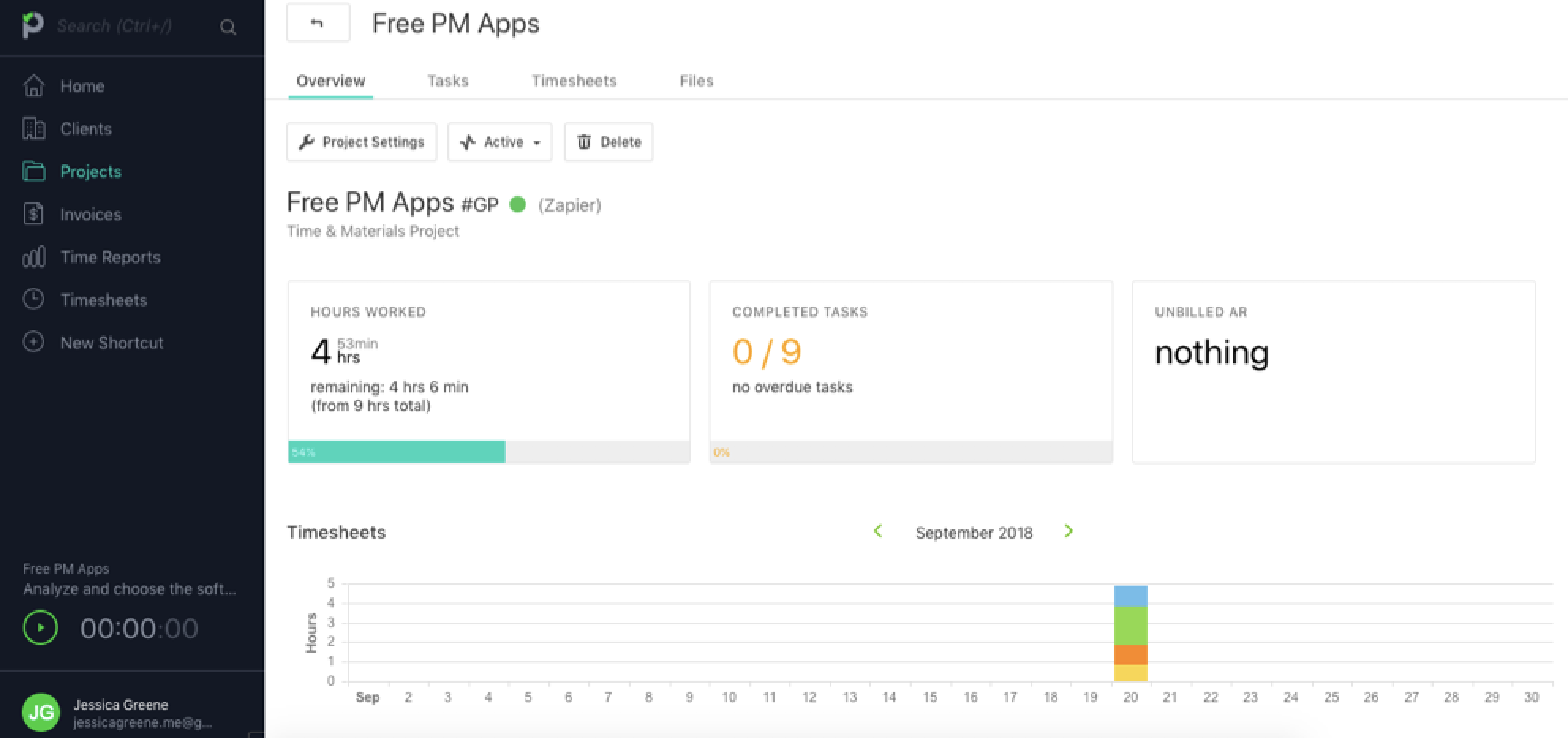
Task: Click the New Shortcut plus icon
Action: [x=33, y=342]
